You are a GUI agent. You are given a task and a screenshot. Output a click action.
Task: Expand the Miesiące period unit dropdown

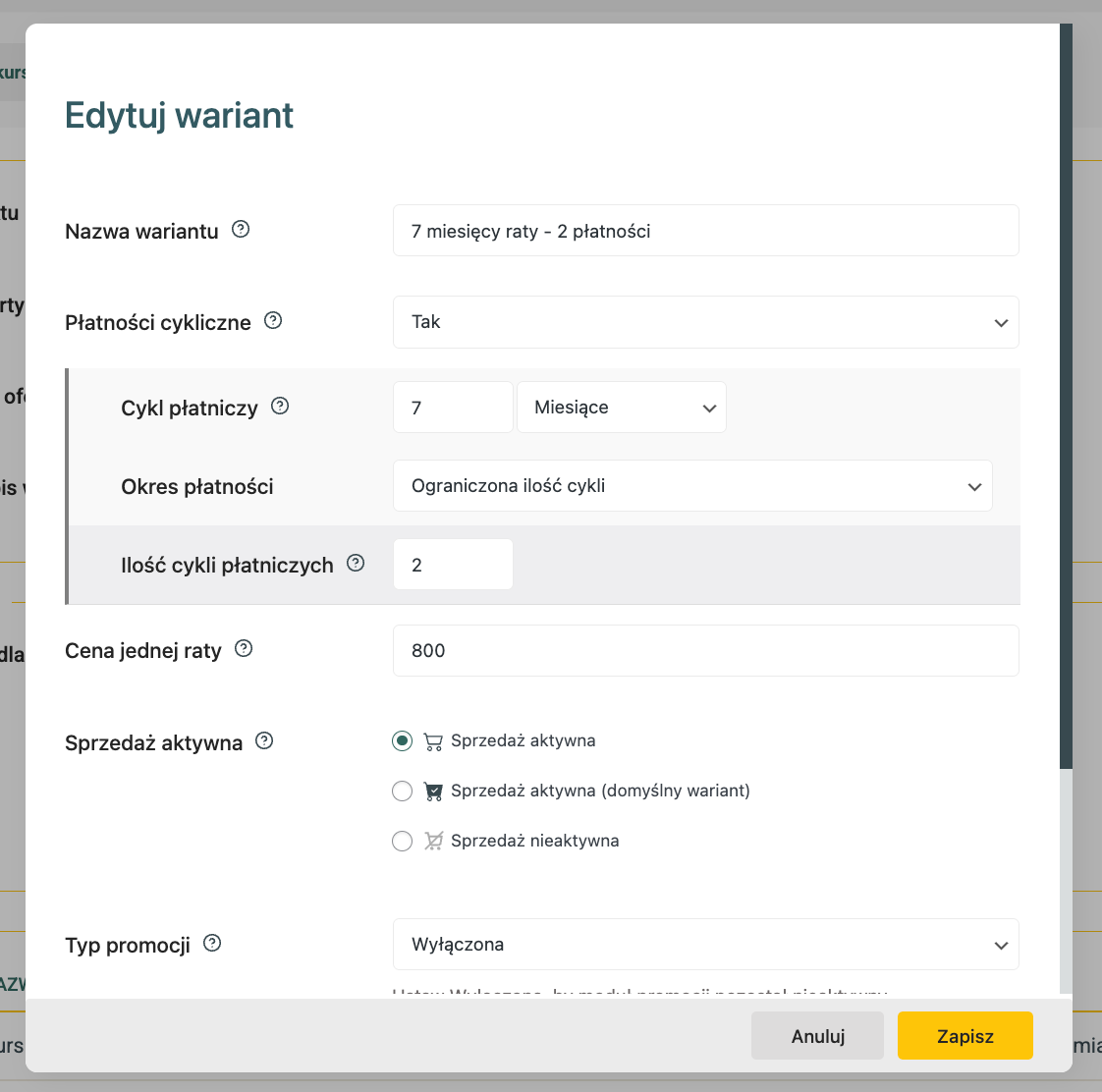(621, 408)
